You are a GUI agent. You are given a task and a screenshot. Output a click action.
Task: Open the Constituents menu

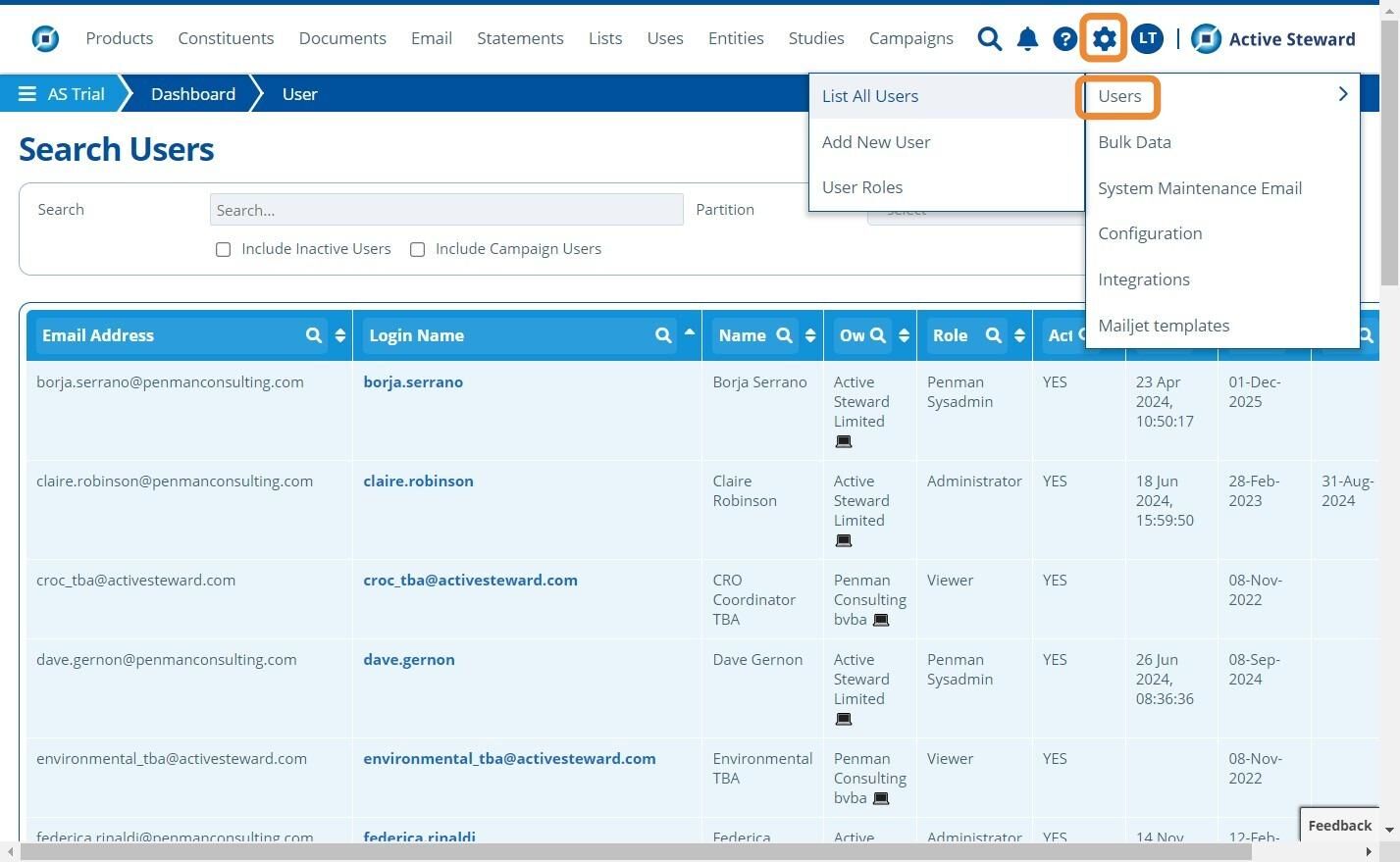(x=226, y=38)
